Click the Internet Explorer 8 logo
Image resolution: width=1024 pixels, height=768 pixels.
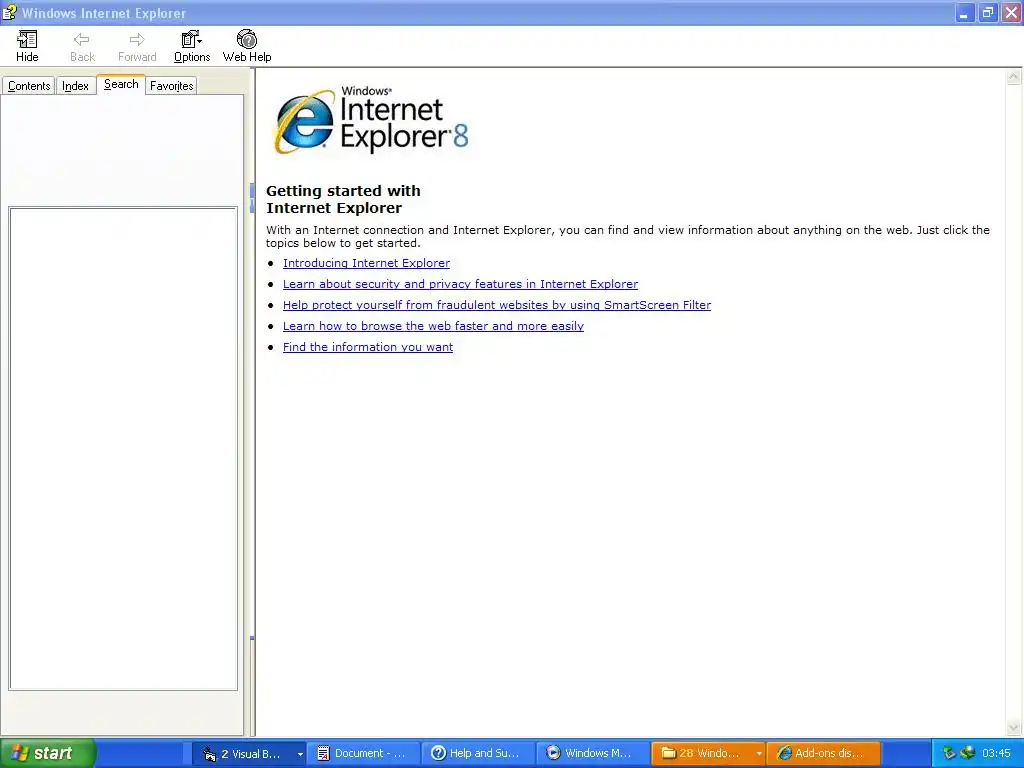point(371,120)
